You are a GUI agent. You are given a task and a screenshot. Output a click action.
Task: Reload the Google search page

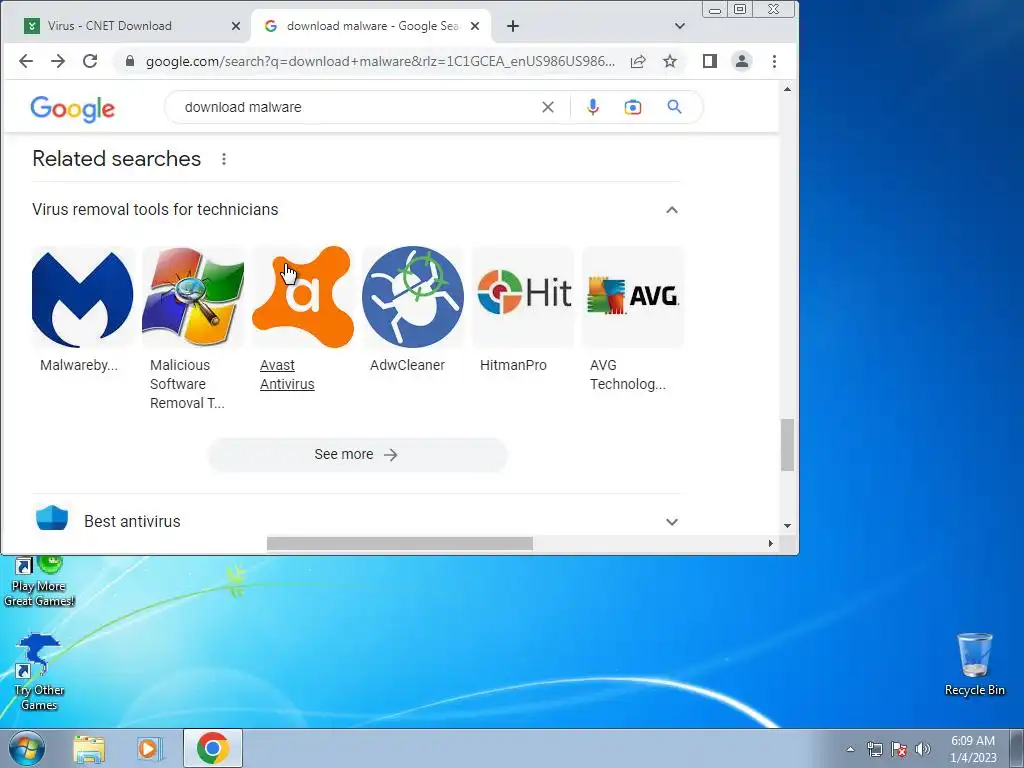point(90,61)
